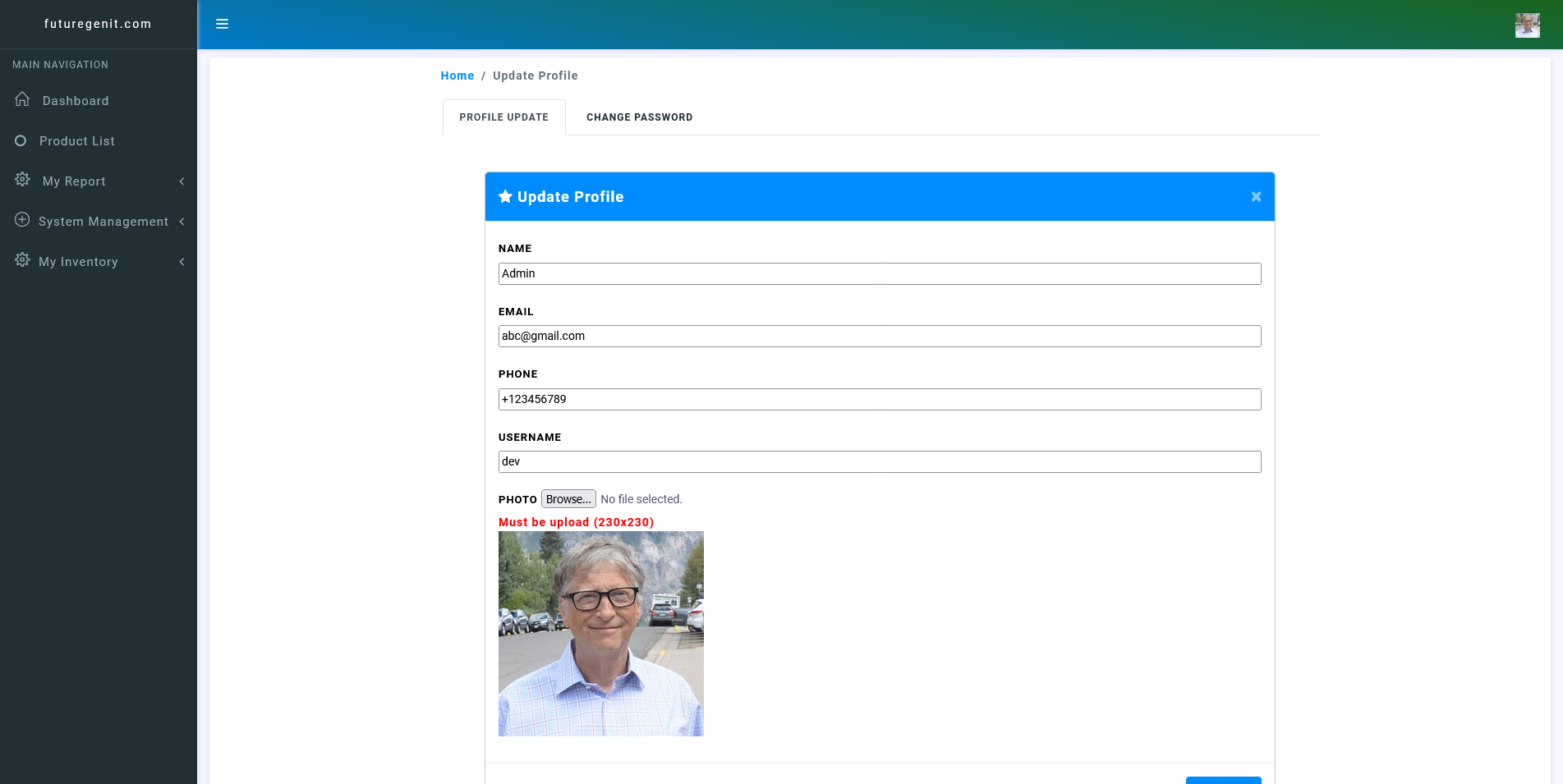Click the My Report gear icon
The image size is (1563, 784).
point(22,180)
